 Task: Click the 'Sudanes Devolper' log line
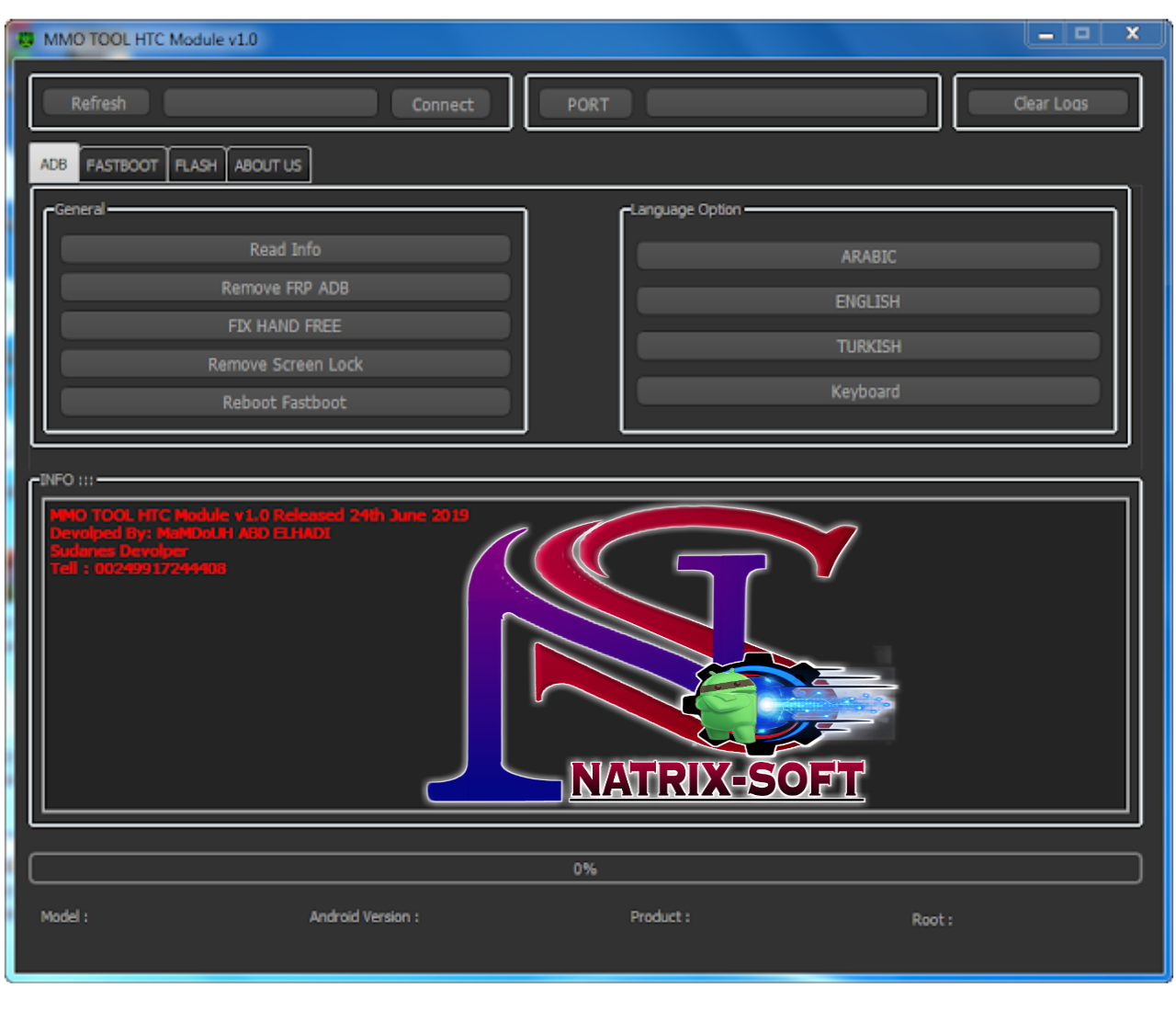[x=119, y=551]
